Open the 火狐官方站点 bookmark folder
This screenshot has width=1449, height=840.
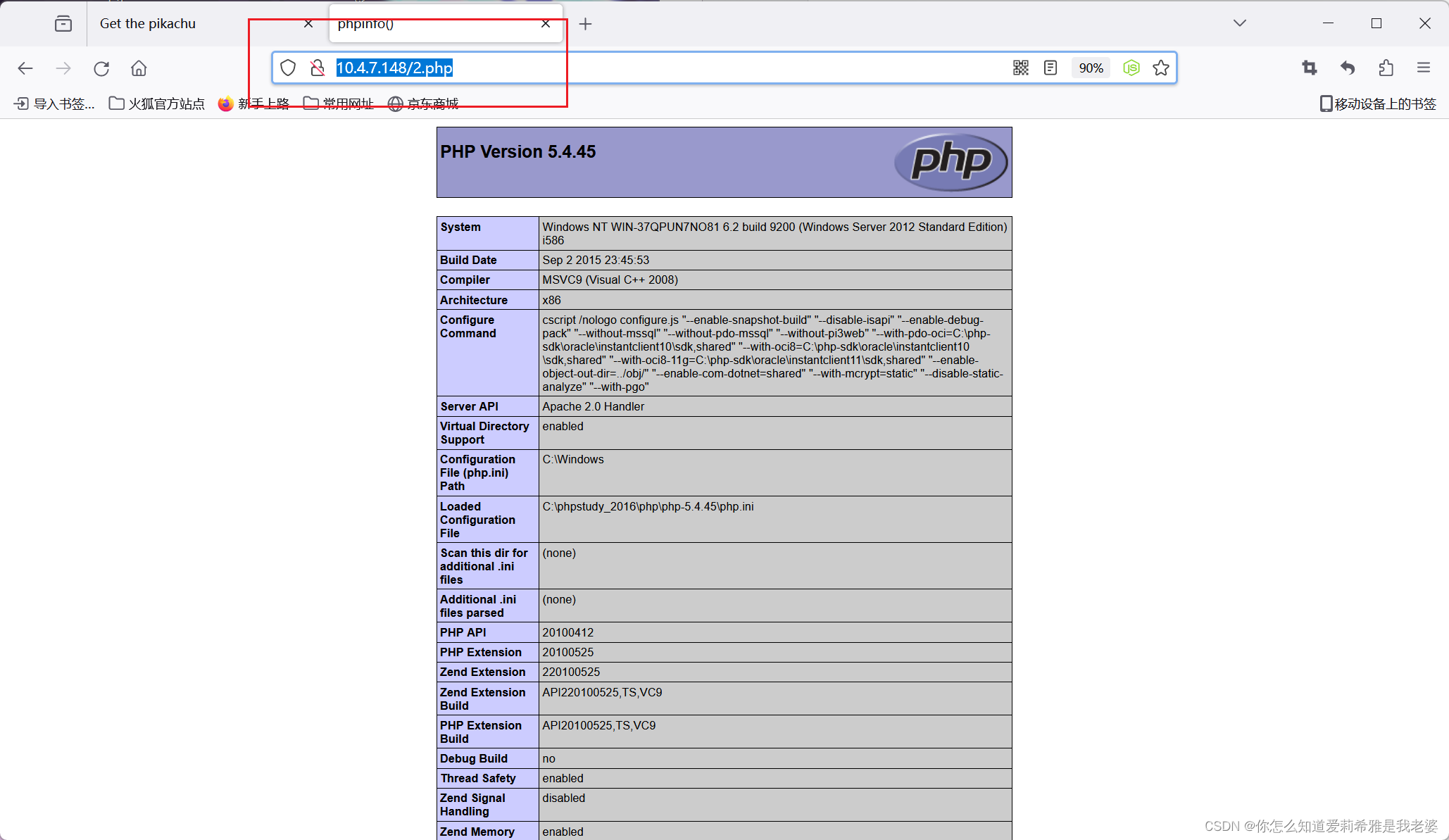156,104
